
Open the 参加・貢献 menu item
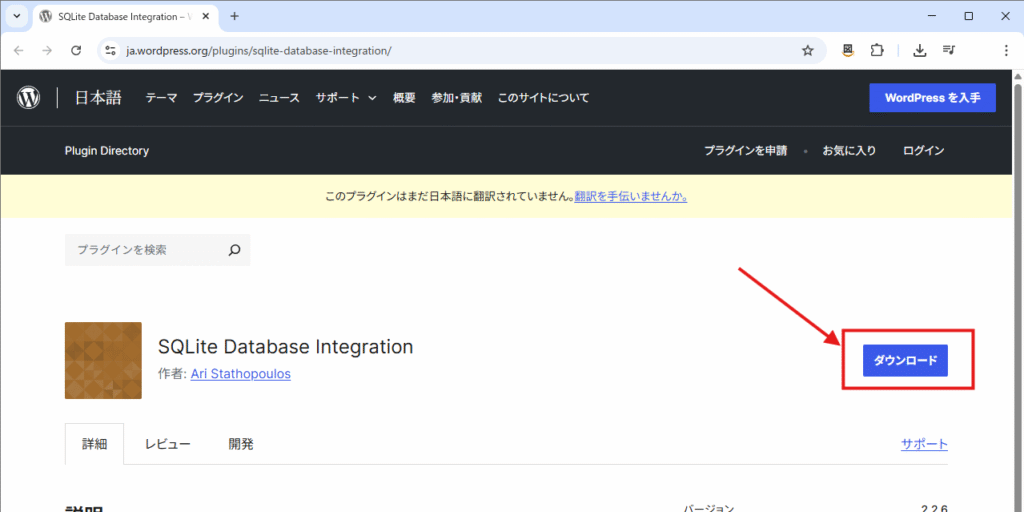pyautogui.click(x=456, y=98)
